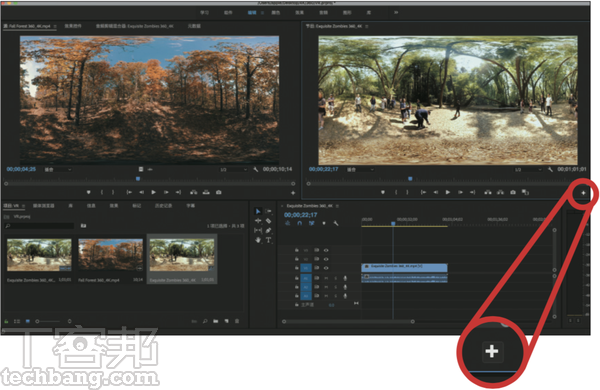The height and width of the screenshot is (390, 600).
Task: Open Program monitor wrench settings
Action: click(550, 169)
